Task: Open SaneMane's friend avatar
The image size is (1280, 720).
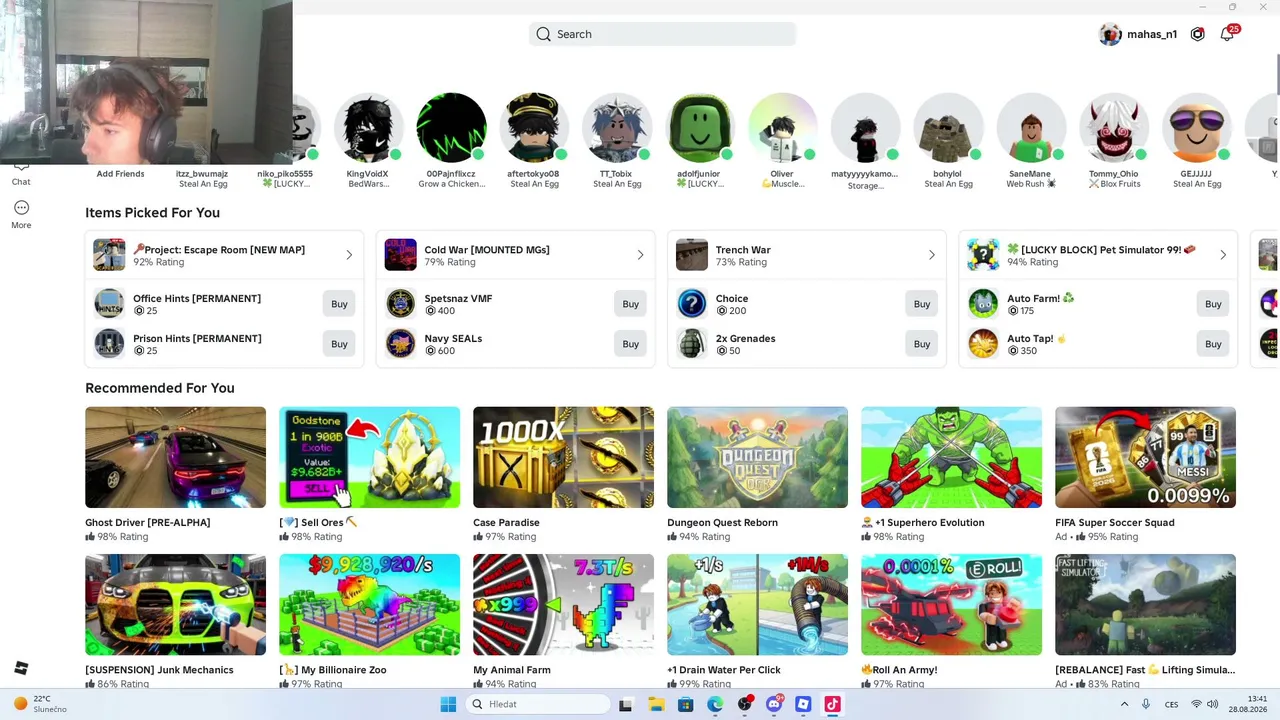Action: pos(1030,128)
